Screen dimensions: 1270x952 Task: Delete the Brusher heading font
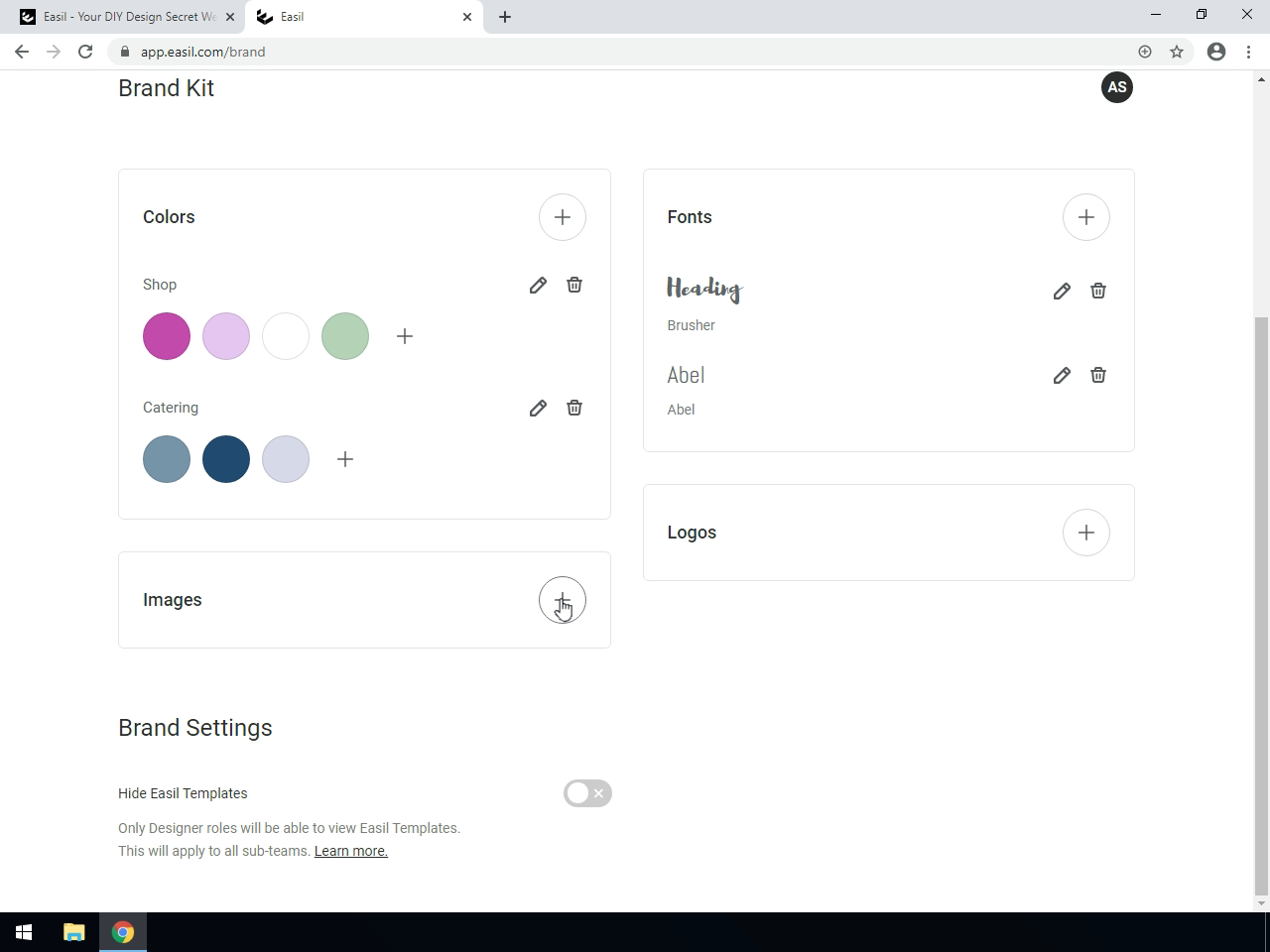[1098, 291]
